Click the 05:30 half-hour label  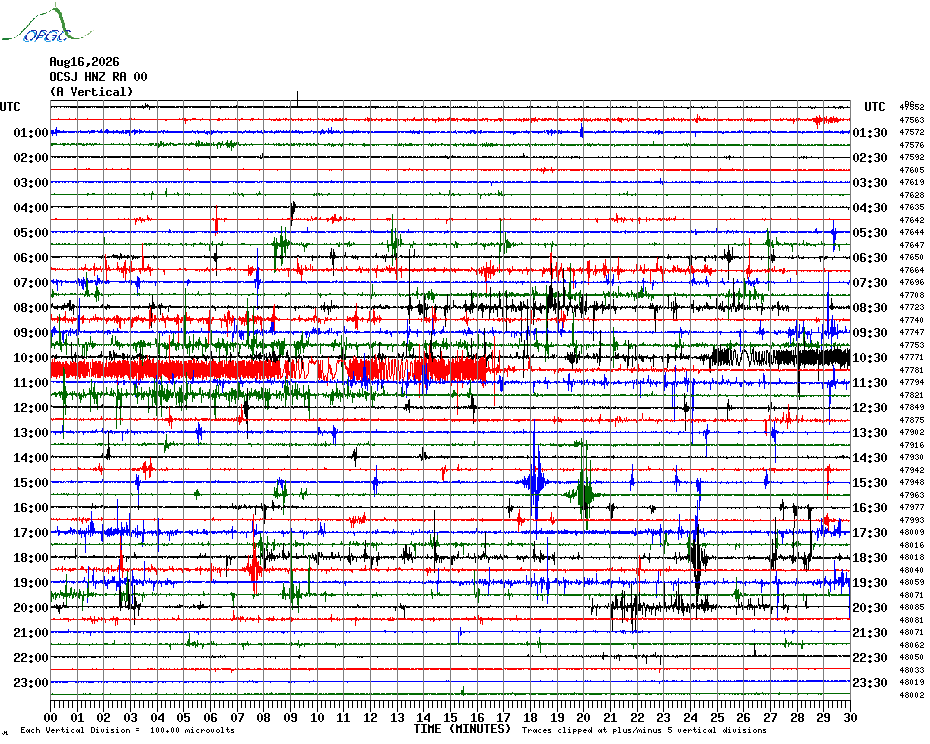pos(870,233)
